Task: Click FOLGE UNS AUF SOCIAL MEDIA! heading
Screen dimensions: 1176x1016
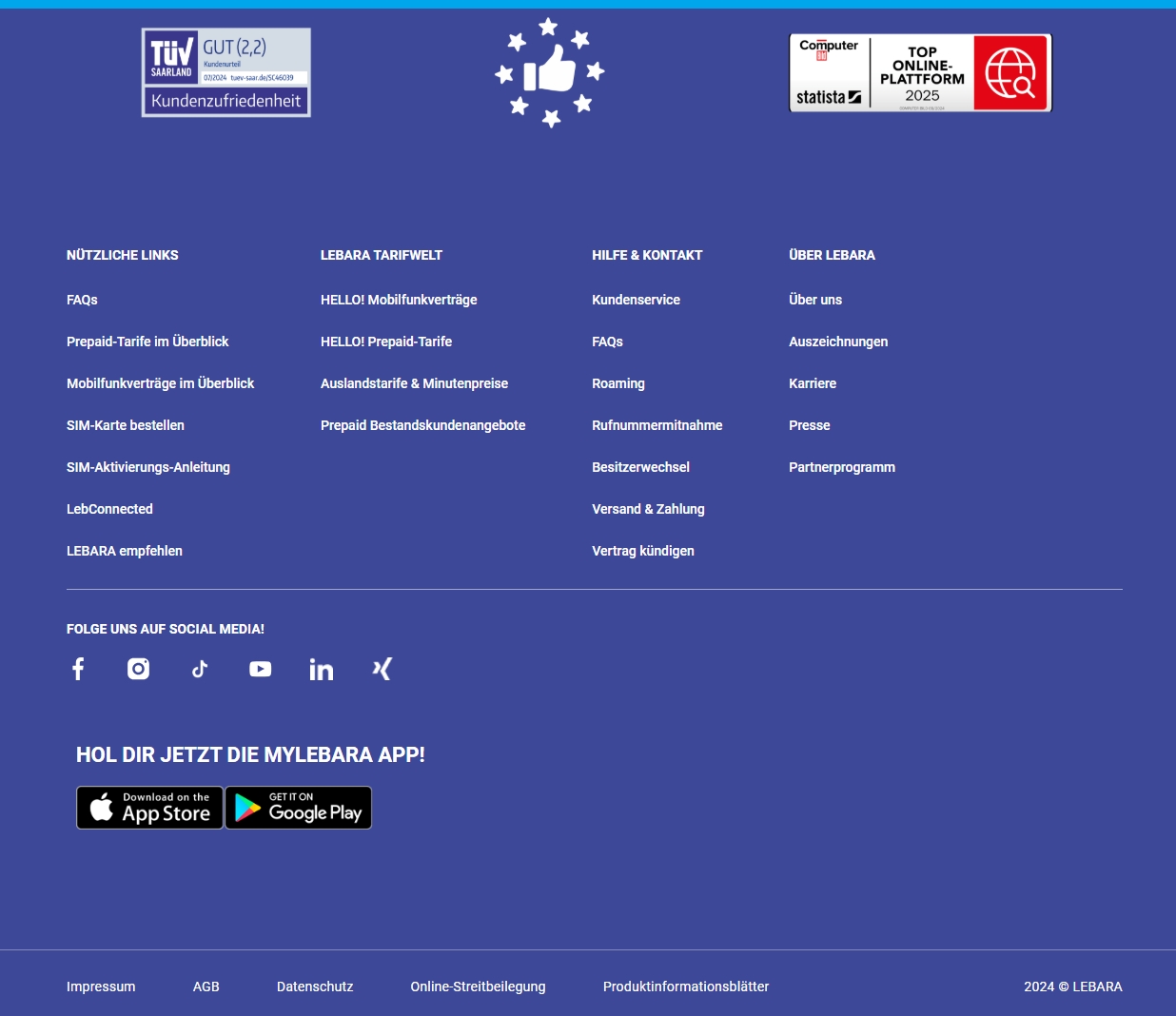Action: (166, 629)
